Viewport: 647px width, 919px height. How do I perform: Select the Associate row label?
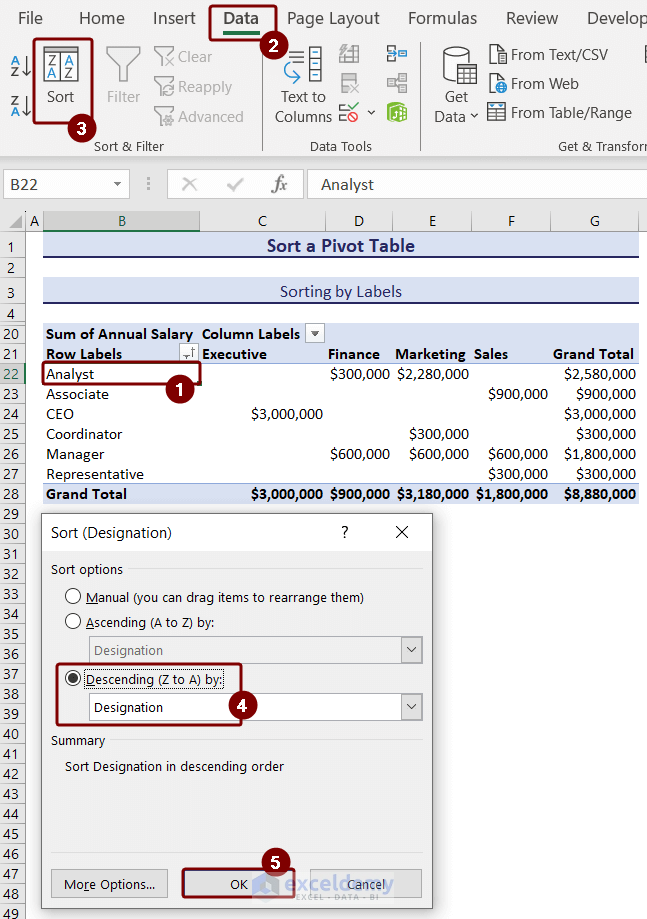coord(121,394)
